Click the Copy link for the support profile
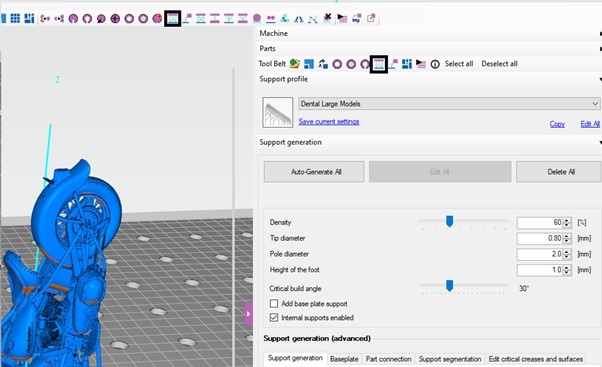The image size is (602, 367). point(557,124)
